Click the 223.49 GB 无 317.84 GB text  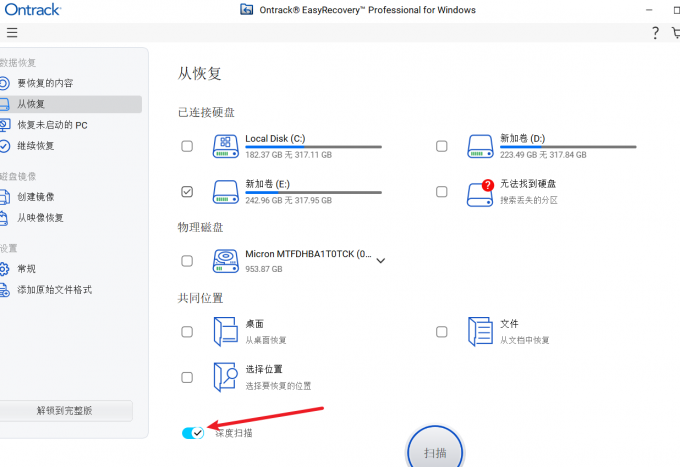[543, 155]
